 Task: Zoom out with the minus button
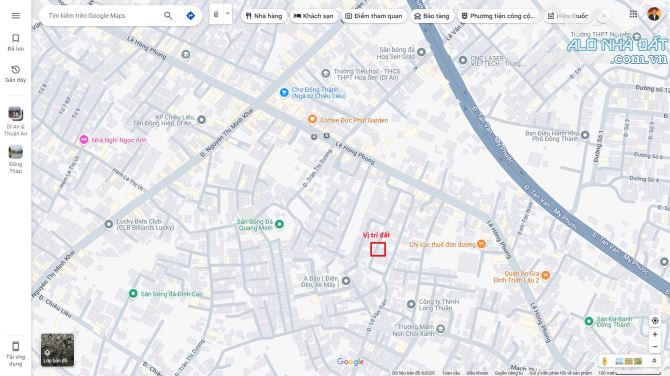point(655,347)
